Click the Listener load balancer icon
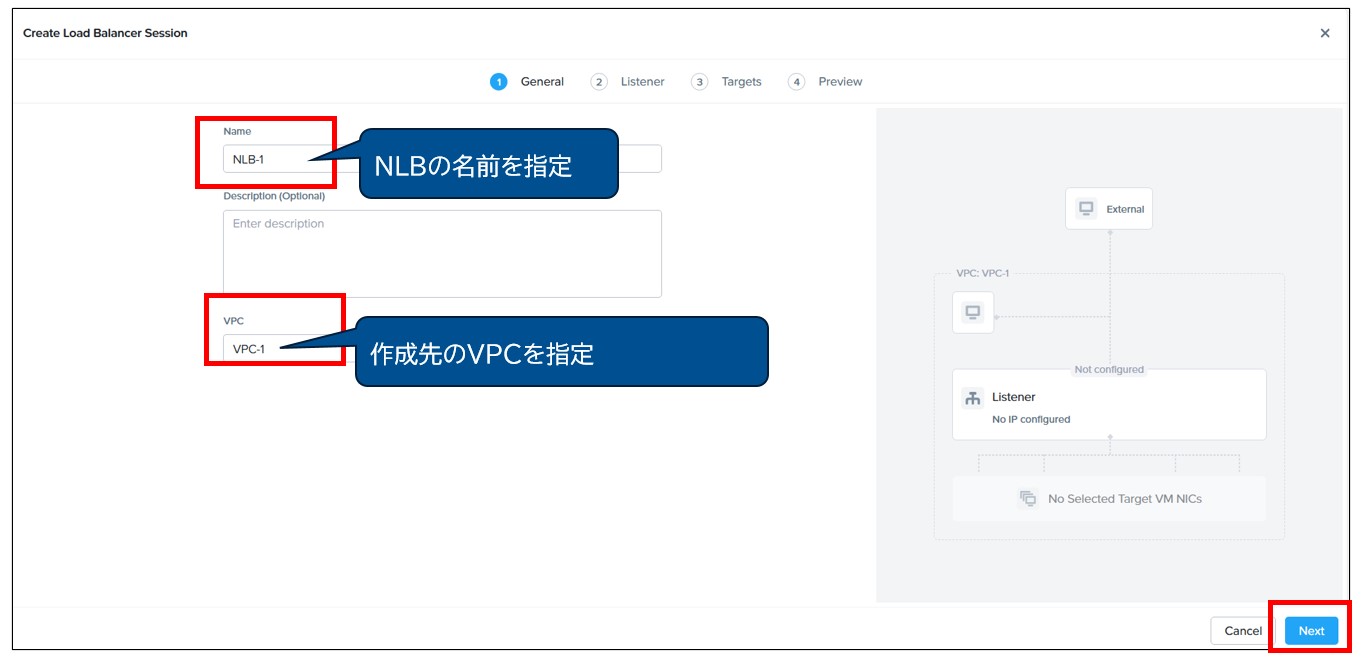Image resolution: width=1366 pixels, height=662 pixels. click(972, 398)
